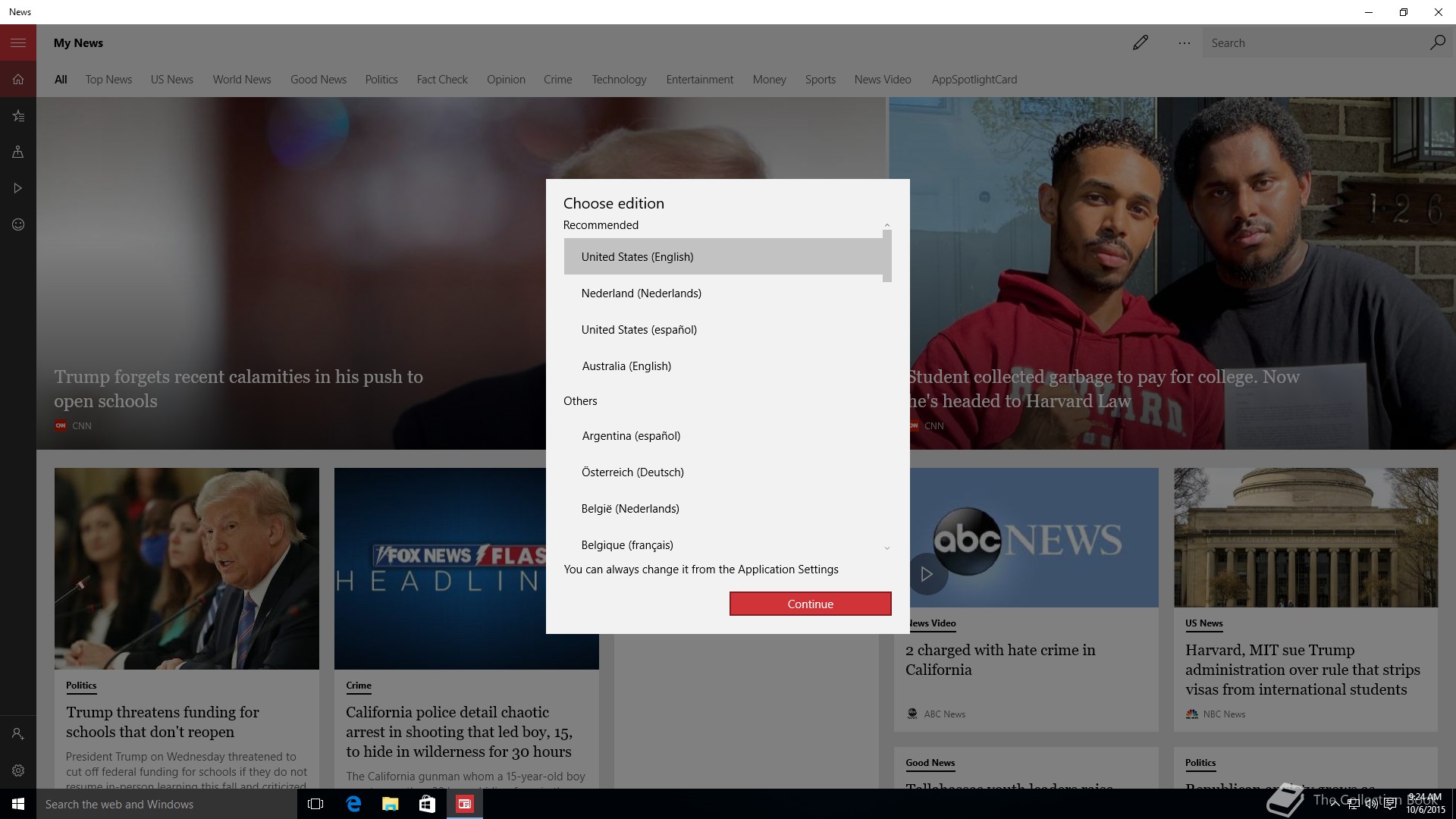This screenshot has width=1456, height=819.
Task: Click Good News label on bottom card
Action: (x=930, y=763)
